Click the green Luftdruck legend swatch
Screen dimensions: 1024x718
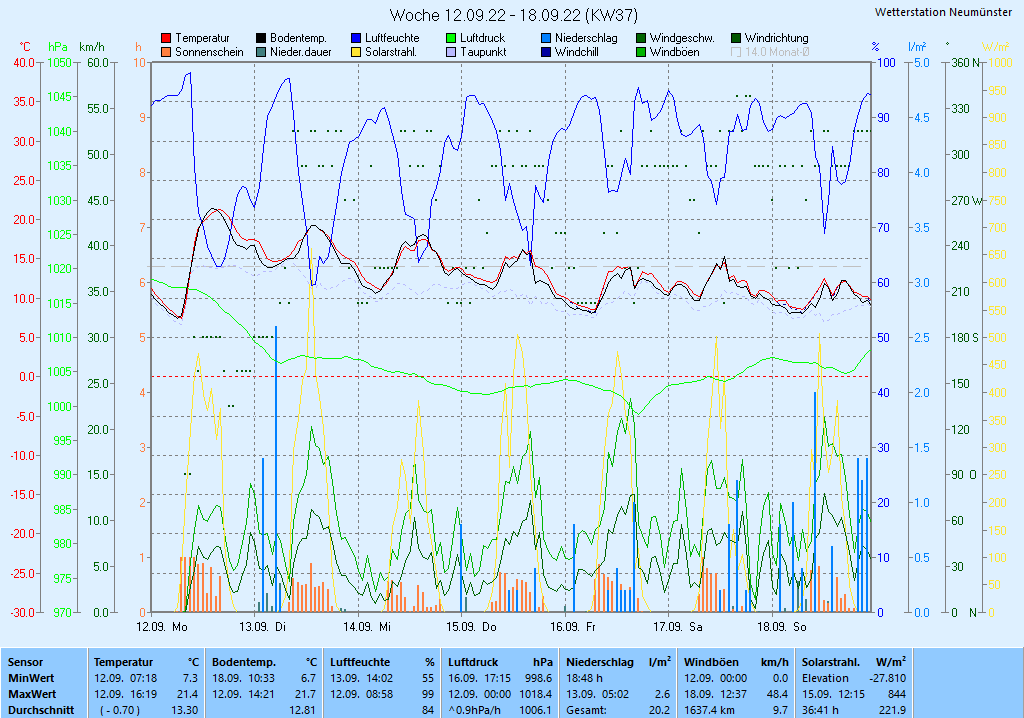(451, 39)
